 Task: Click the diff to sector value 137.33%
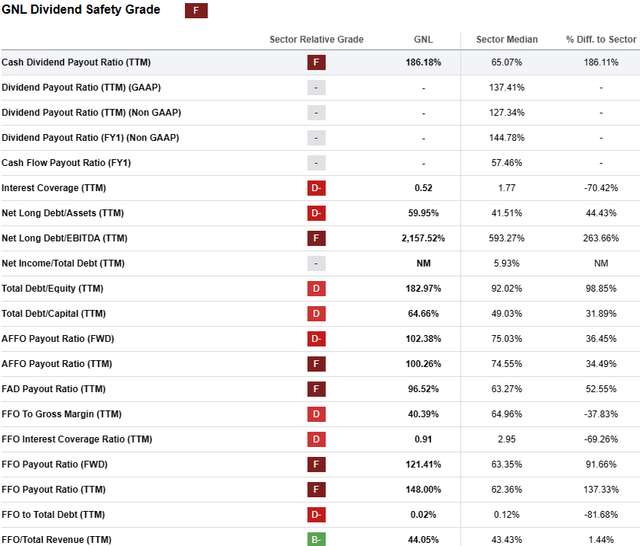pos(601,490)
